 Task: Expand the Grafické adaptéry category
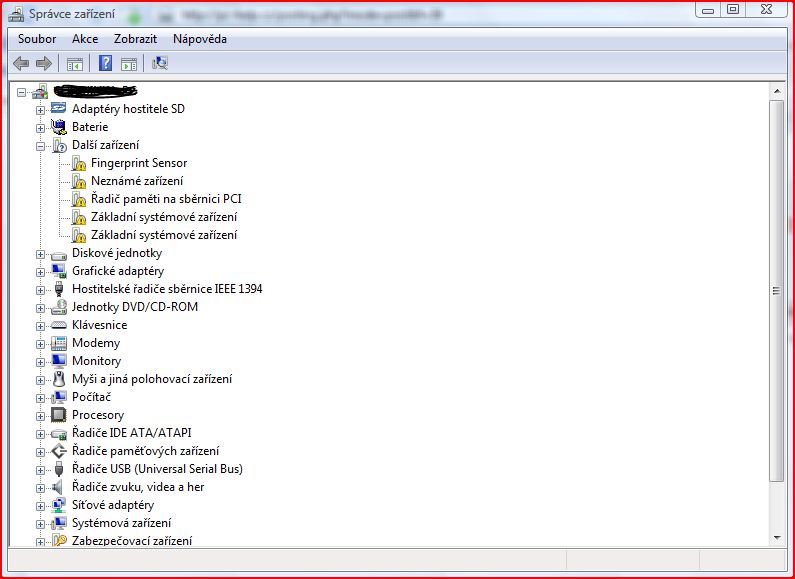pyautogui.click(x=40, y=271)
